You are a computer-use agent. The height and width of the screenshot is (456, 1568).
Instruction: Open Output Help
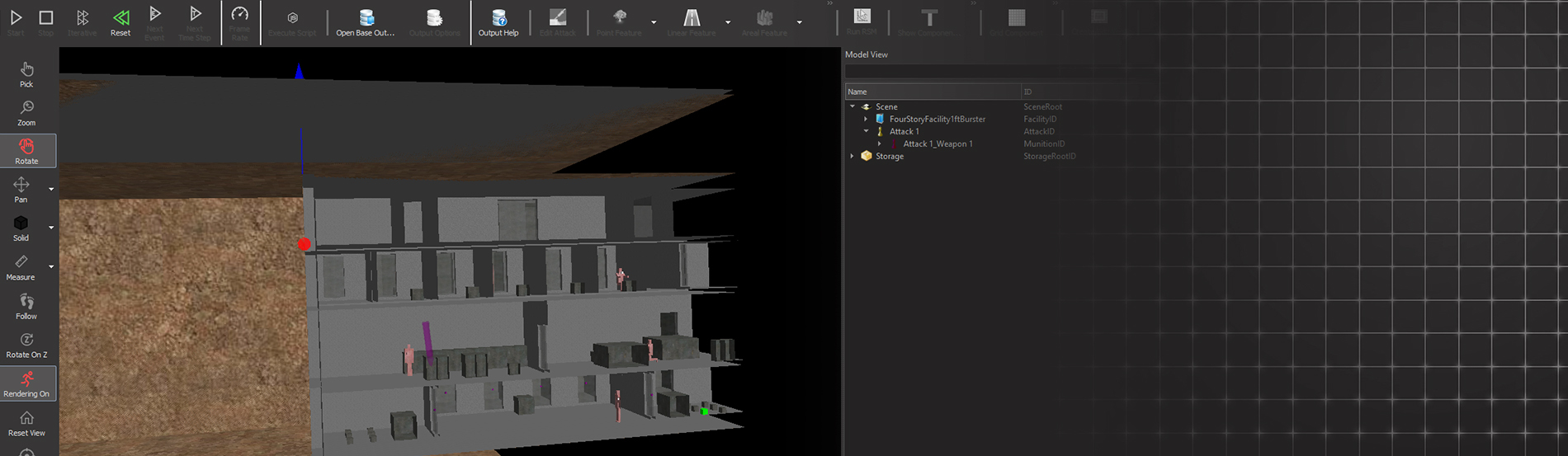(498, 22)
